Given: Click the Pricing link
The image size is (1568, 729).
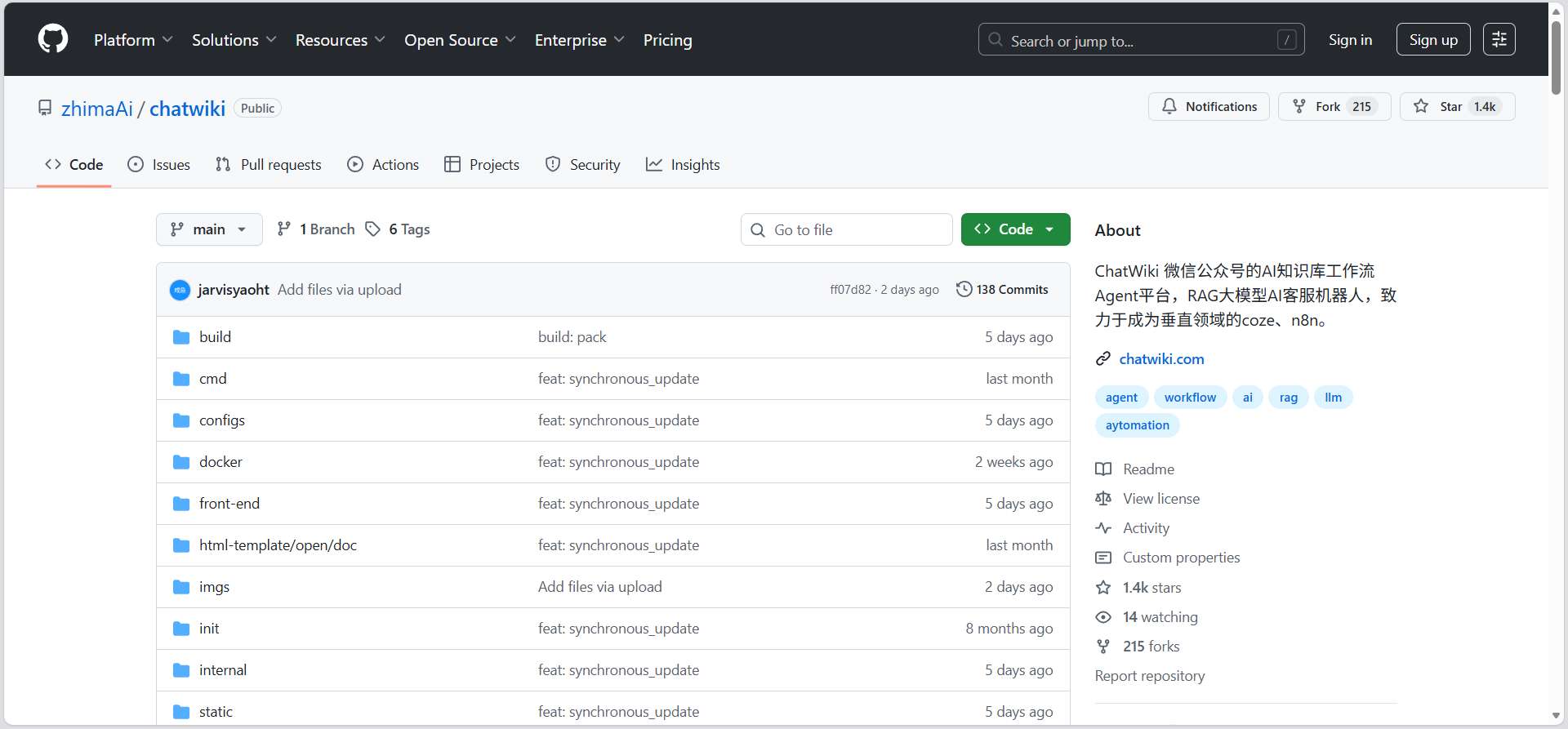Looking at the screenshot, I should click(x=667, y=40).
